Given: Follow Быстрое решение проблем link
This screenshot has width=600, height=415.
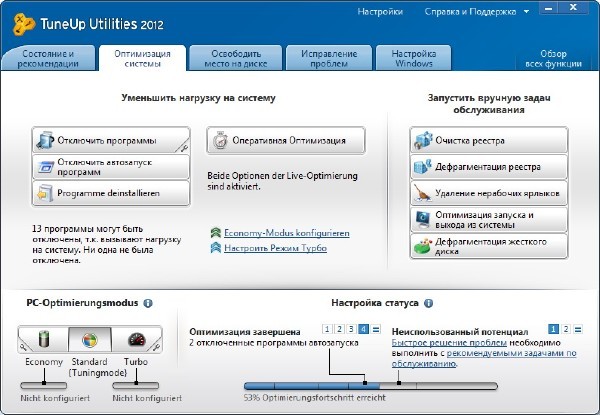Looking at the screenshot, I should point(449,343).
